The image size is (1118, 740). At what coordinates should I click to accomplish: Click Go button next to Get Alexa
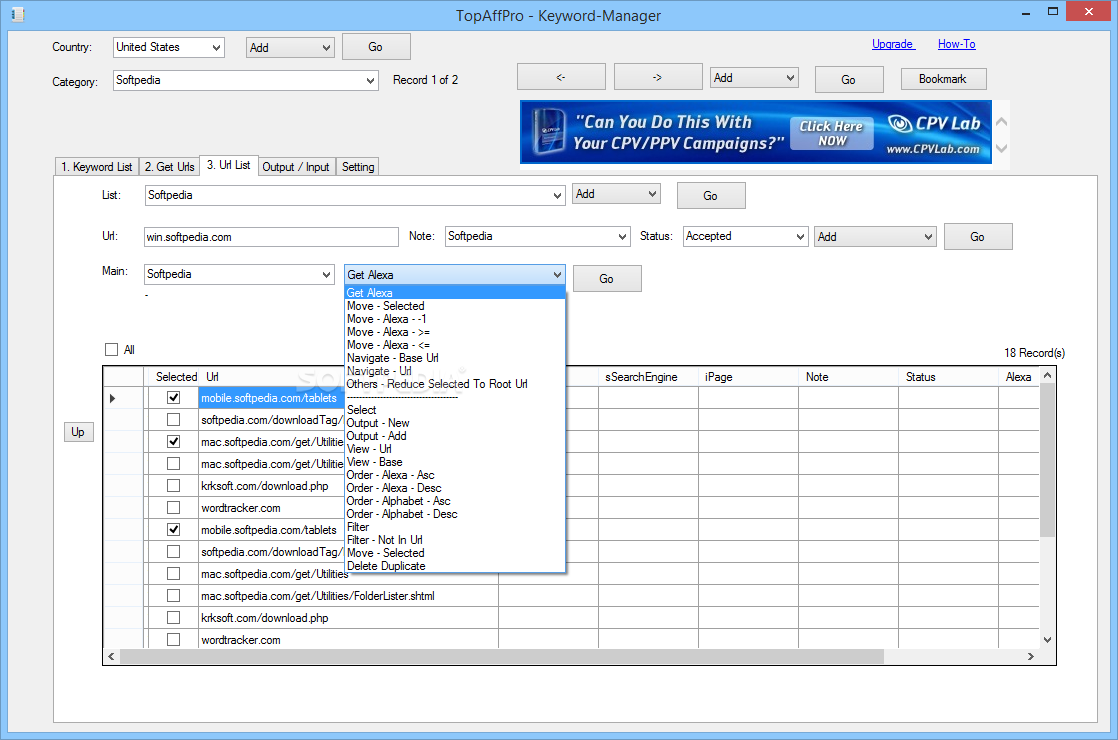[x=607, y=279]
